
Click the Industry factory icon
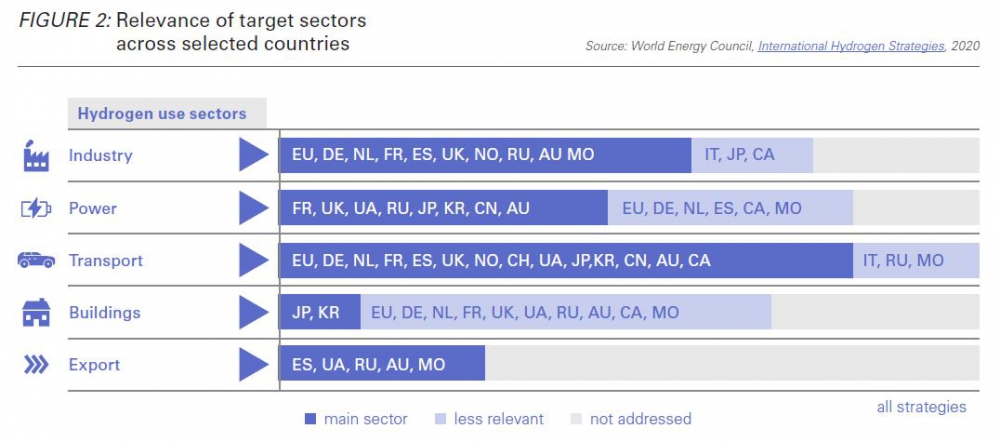[x=36, y=156]
